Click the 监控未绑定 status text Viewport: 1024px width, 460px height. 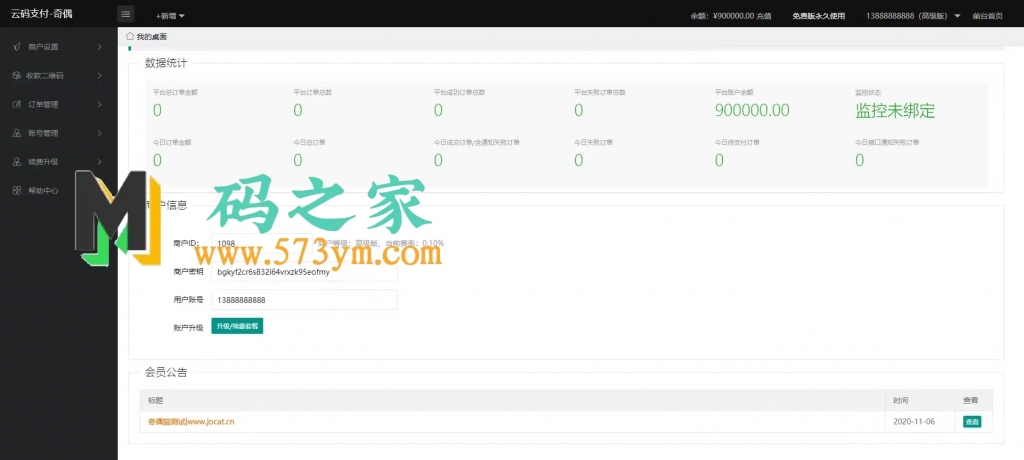click(x=895, y=111)
